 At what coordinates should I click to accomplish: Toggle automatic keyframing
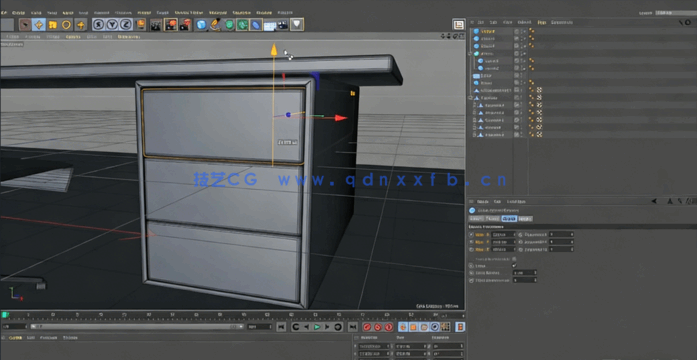(x=378, y=327)
